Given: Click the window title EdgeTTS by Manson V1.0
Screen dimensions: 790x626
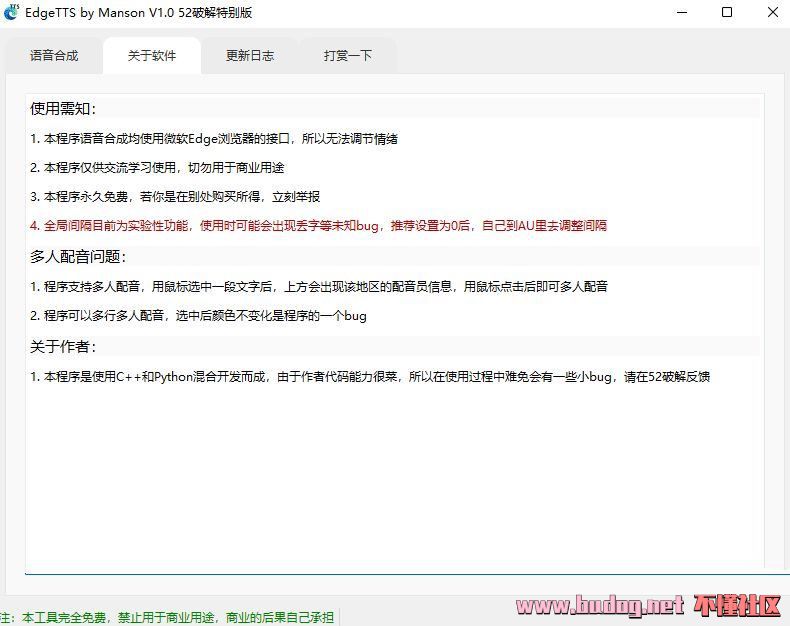Looking at the screenshot, I should [x=139, y=13].
